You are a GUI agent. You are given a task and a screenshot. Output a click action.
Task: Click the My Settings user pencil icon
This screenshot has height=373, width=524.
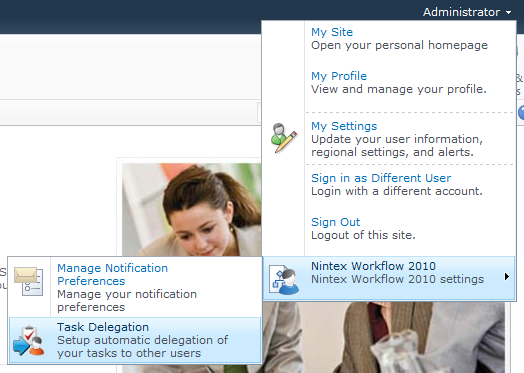point(283,138)
